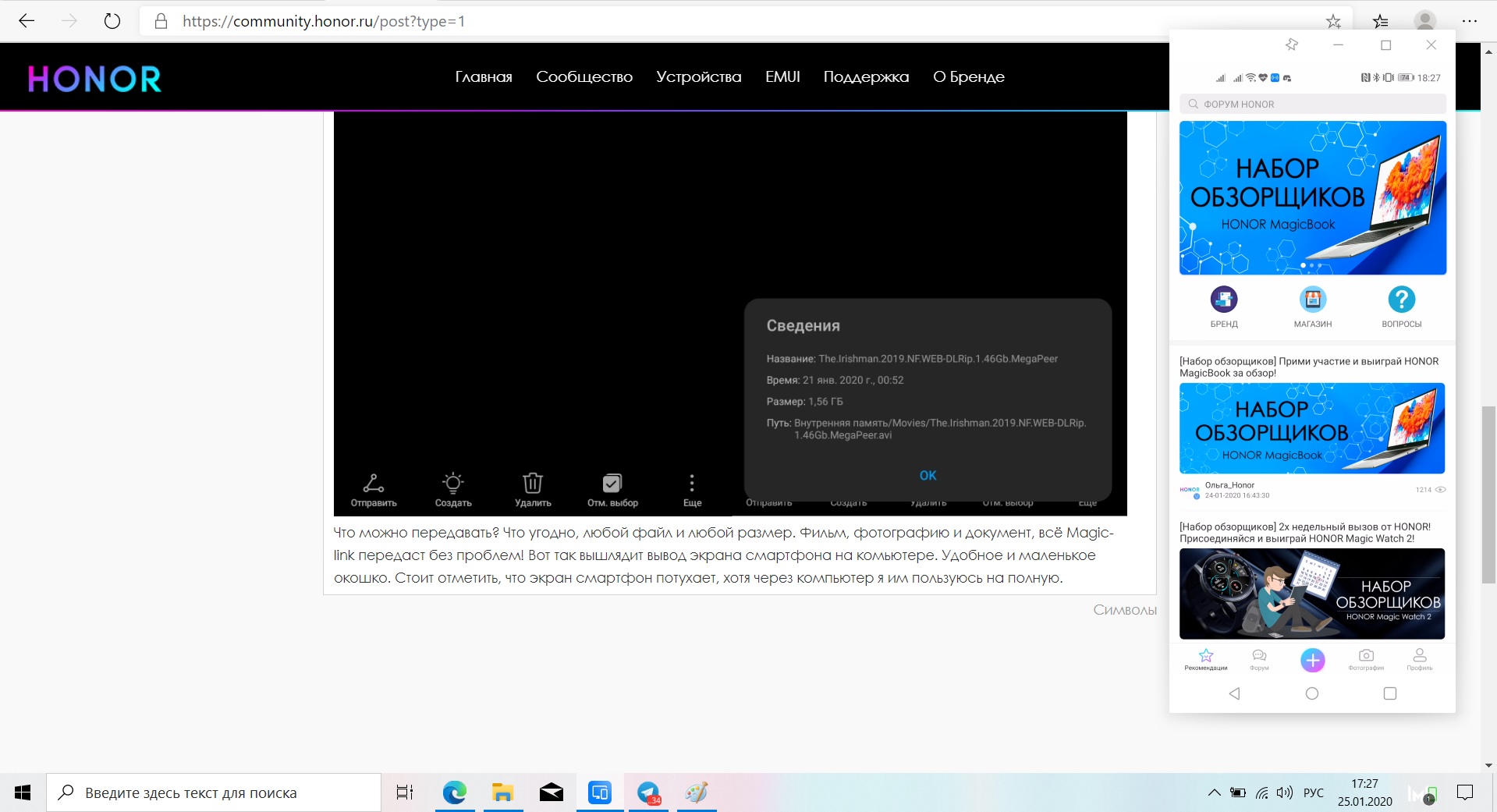Click the Символы link below the post
The image size is (1497, 812).
coord(1125,610)
